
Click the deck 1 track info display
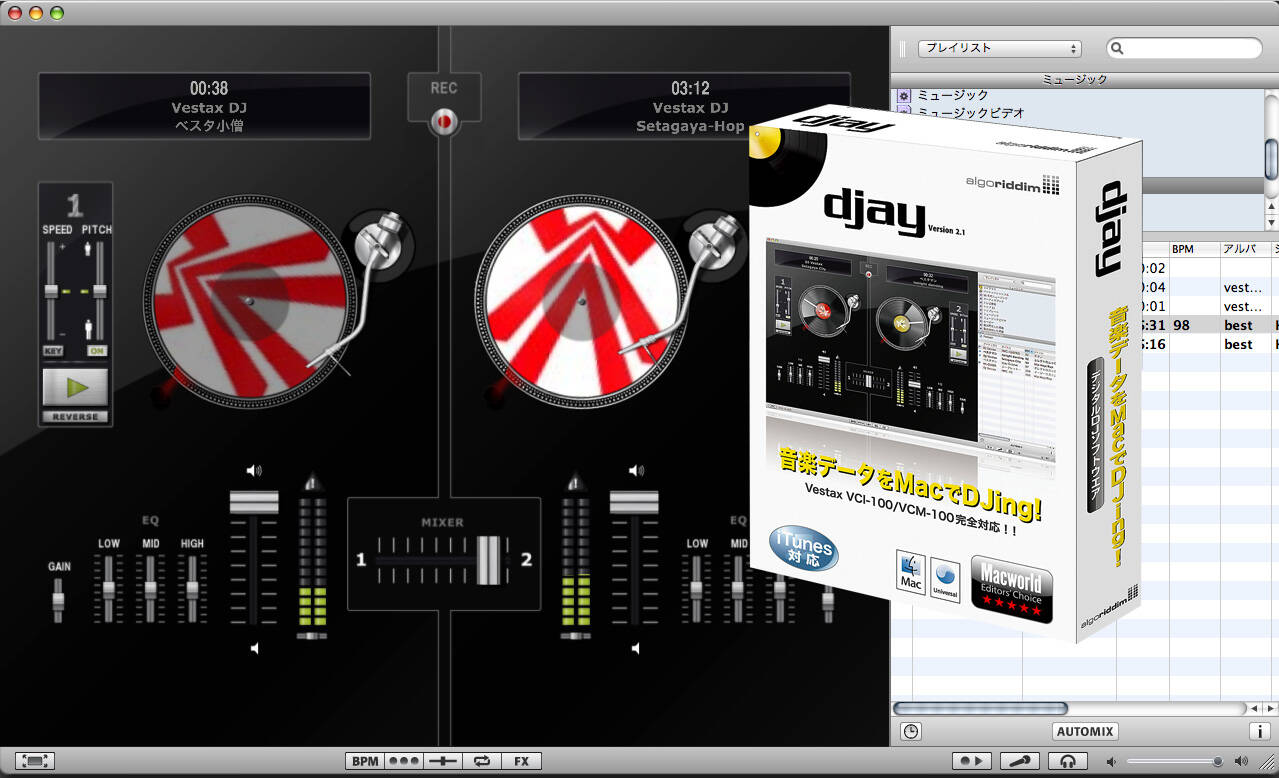coord(204,106)
